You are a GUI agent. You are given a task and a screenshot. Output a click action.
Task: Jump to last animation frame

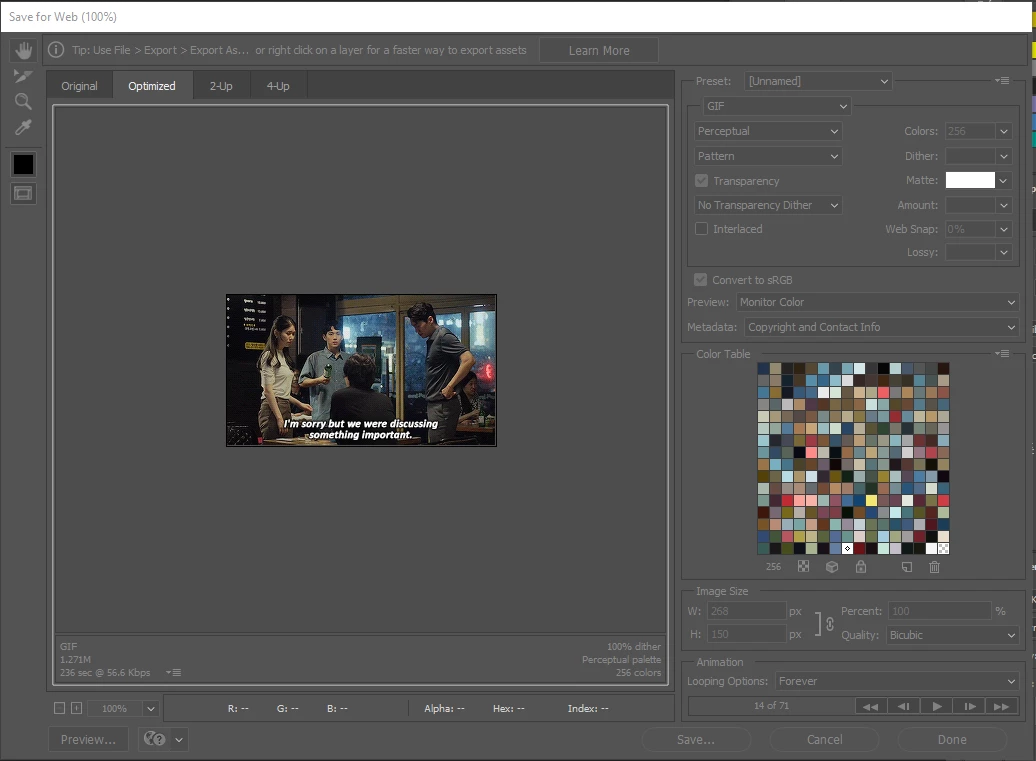click(x=1001, y=706)
